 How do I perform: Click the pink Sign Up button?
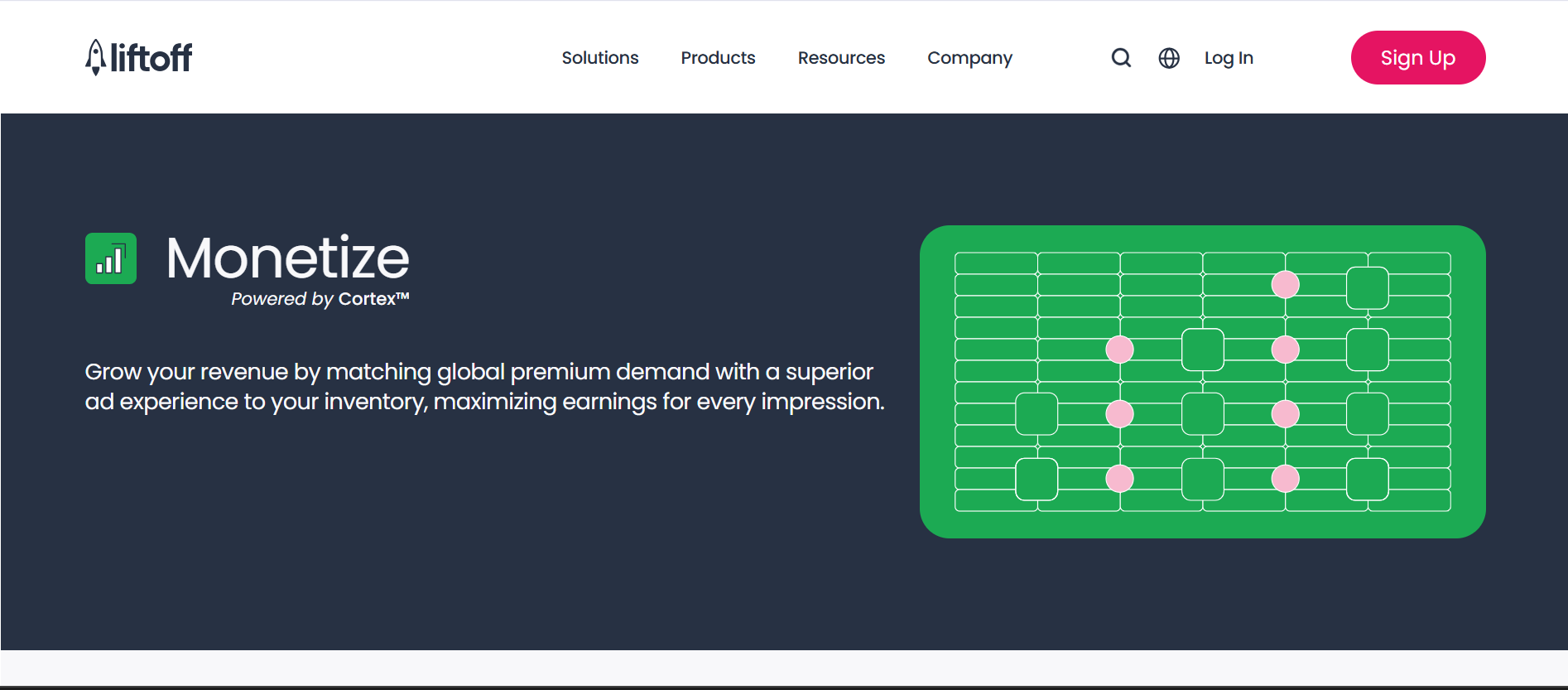pyautogui.click(x=1418, y=57)
